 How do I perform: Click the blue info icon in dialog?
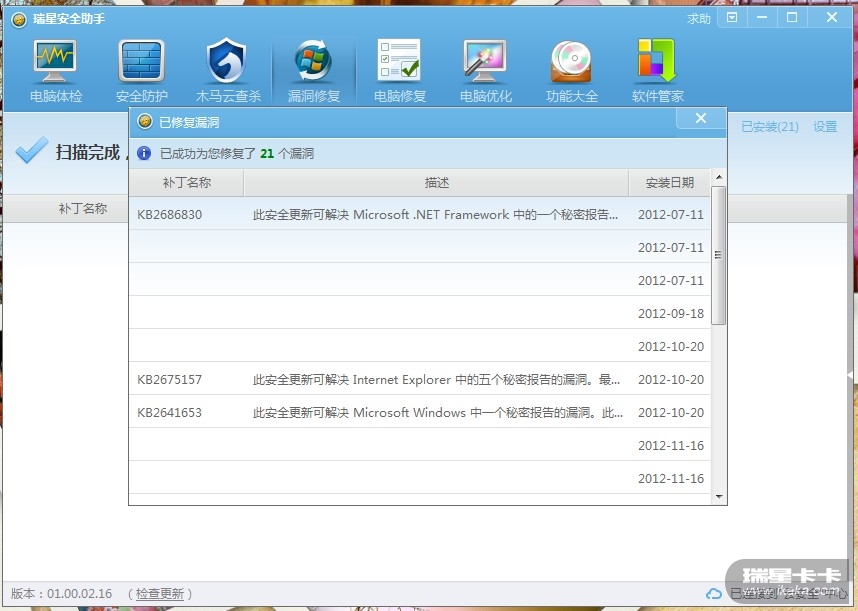point(144,153)
